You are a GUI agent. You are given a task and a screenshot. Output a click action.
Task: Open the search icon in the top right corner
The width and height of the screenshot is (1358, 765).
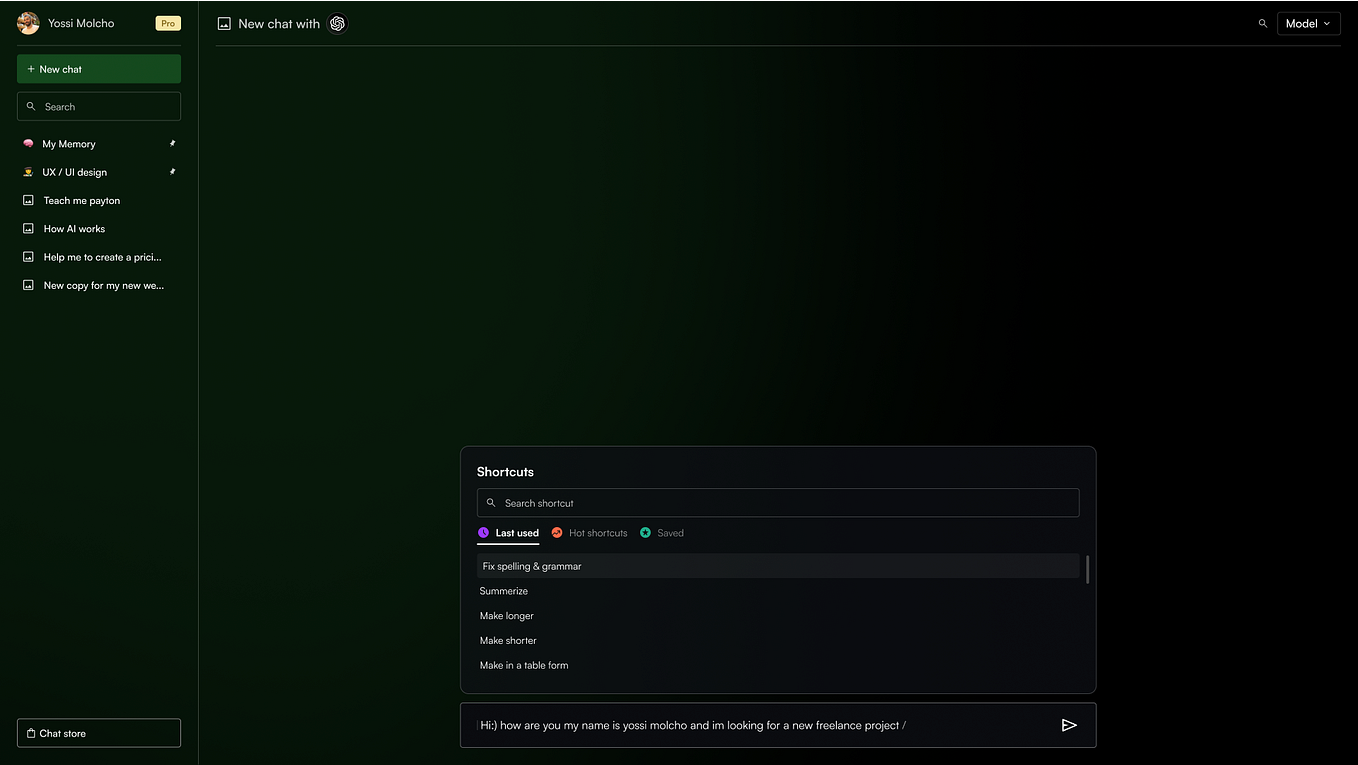pos(1262,23)
